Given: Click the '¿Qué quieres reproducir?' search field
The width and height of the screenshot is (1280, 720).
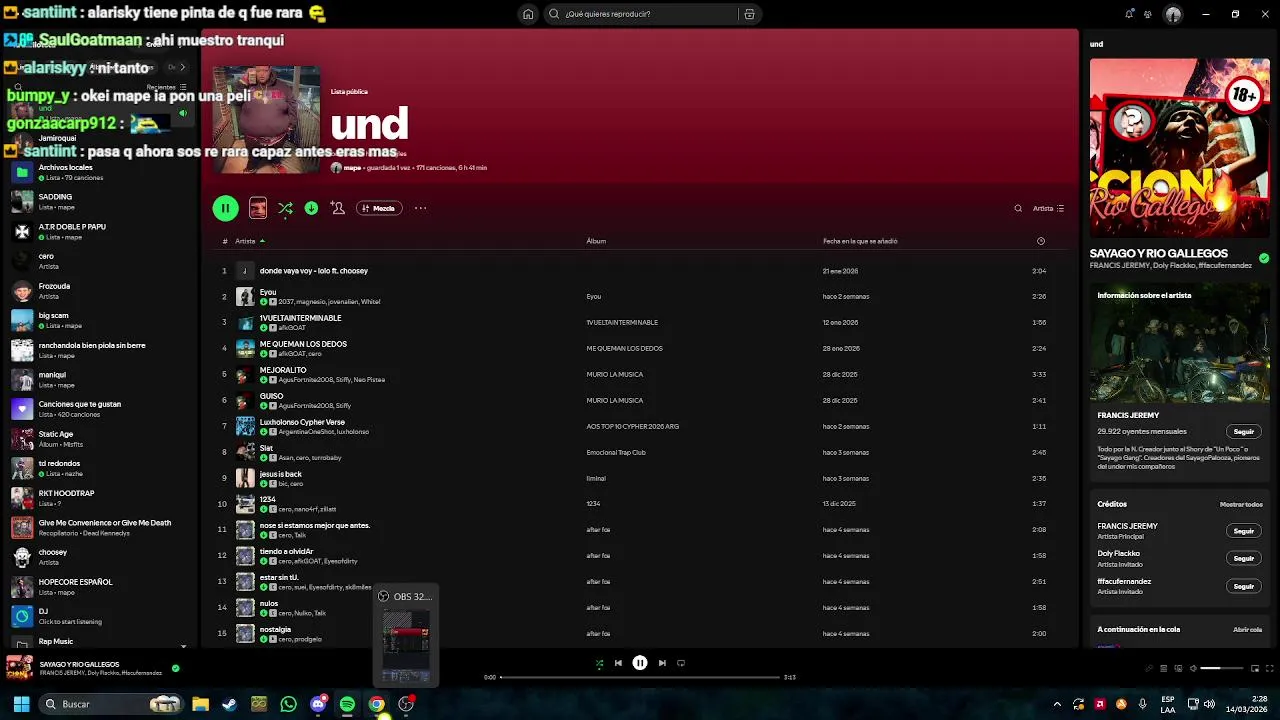Looking at the screenshot, I should [641, 14].
